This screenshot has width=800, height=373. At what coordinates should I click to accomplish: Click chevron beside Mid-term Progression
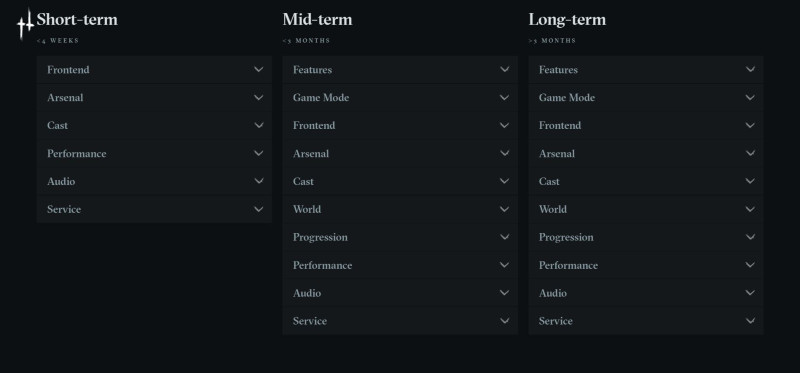click(x=505, y=237)
